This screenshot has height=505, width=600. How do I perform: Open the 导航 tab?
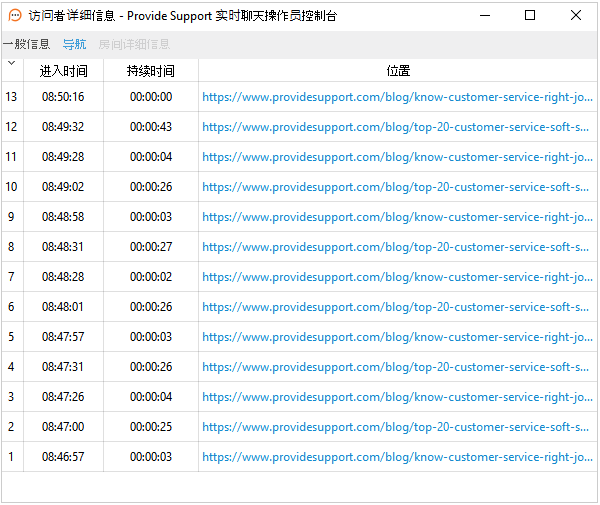(74, 44)
